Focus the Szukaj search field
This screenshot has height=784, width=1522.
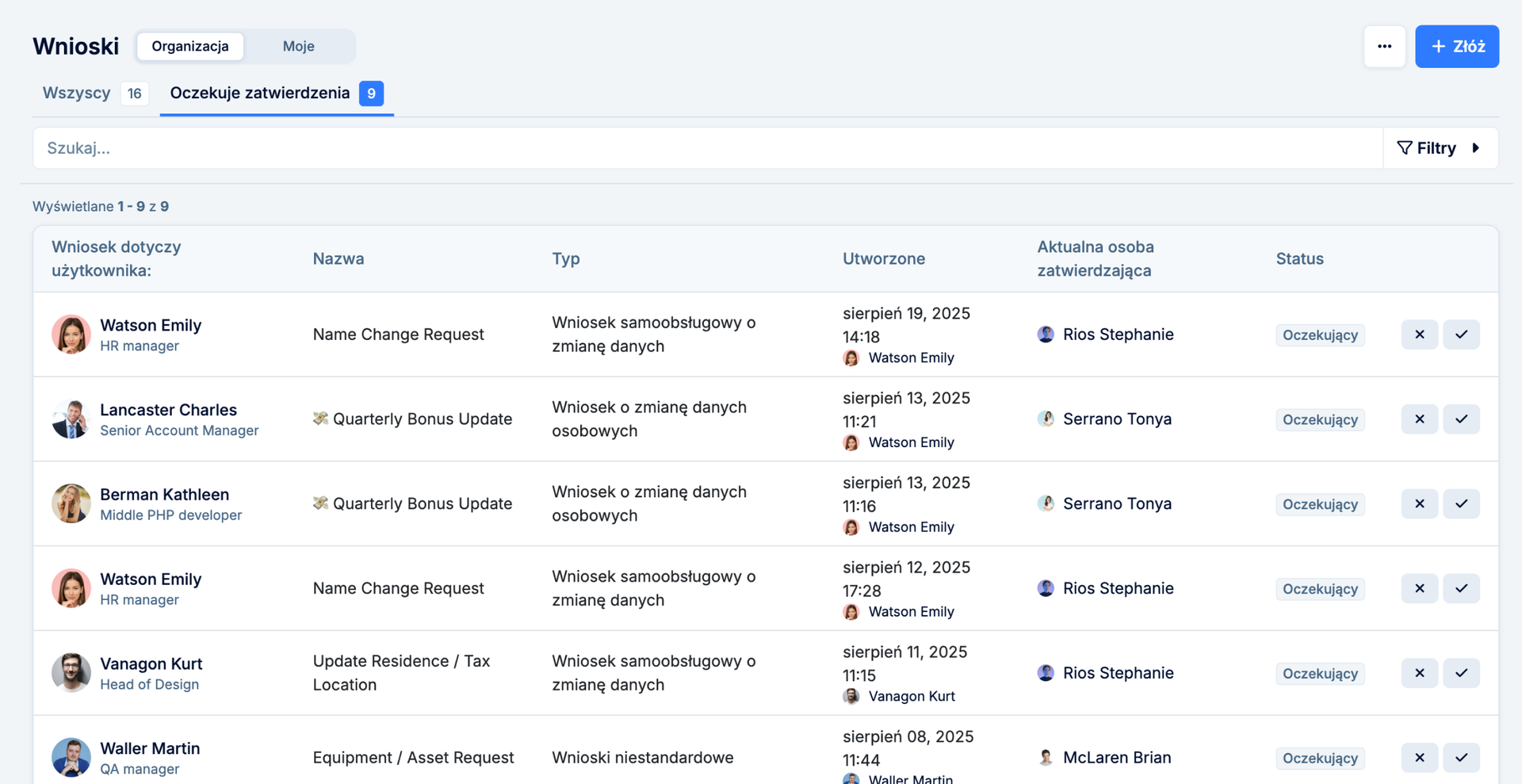coord(708,148)
